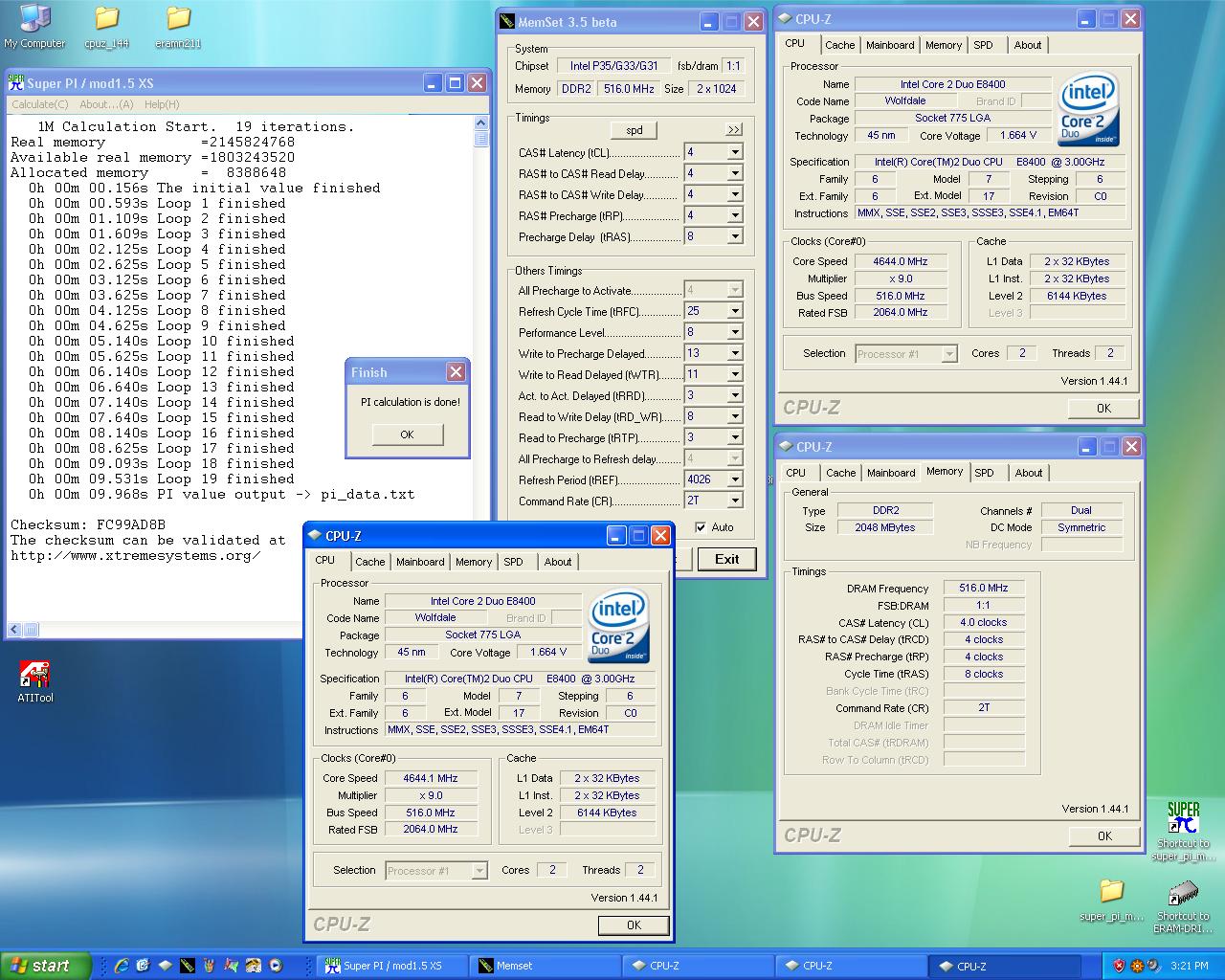Open the Refresh Cycle Time (tRFC) dropdown
Screen dimensions: 1225x980
click(735, 312)
